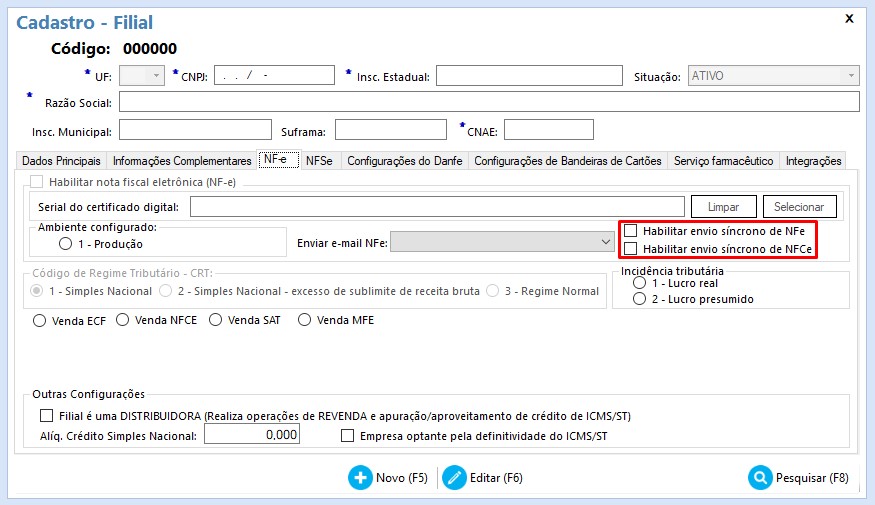875x505 pixels.
Task: Check Filial é uma DISTRIBUIDORA option
Action: pyautogui.click(x=45, y=416)
